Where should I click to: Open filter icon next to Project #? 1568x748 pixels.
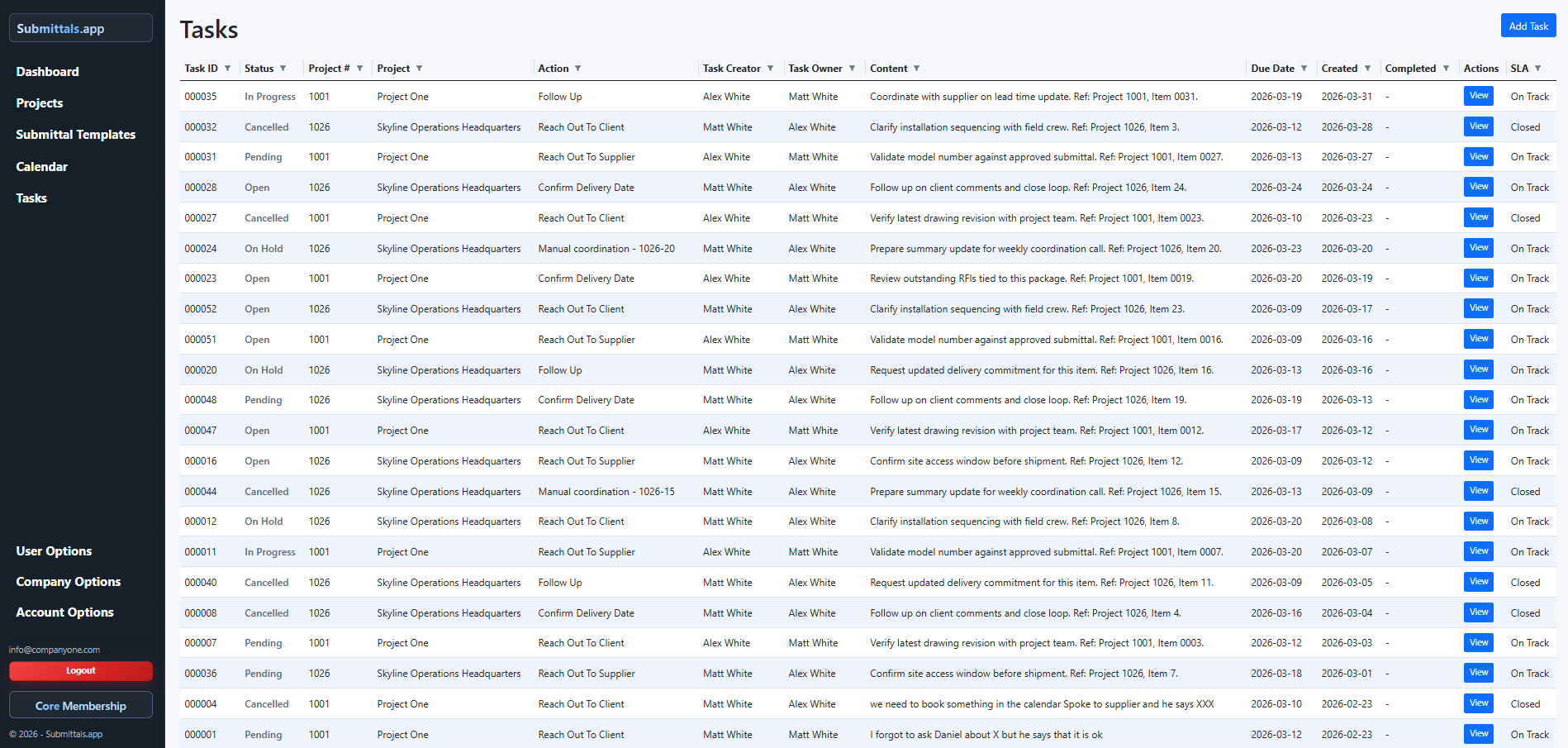(359, 69)
